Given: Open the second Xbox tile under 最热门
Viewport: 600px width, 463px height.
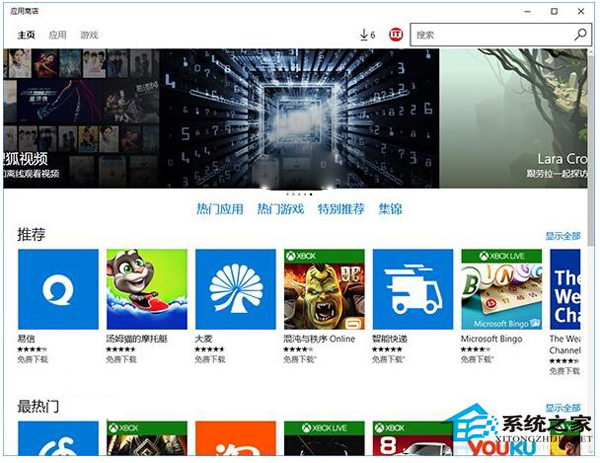Looking at the screenshot, I should coord(147,438).
